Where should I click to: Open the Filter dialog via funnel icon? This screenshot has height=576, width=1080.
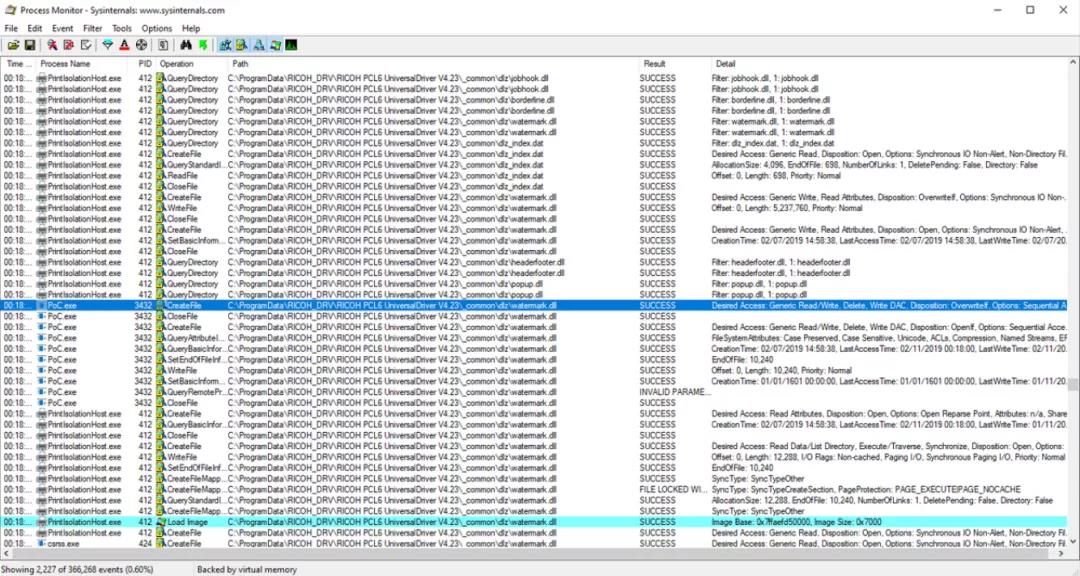pos(107,45)
